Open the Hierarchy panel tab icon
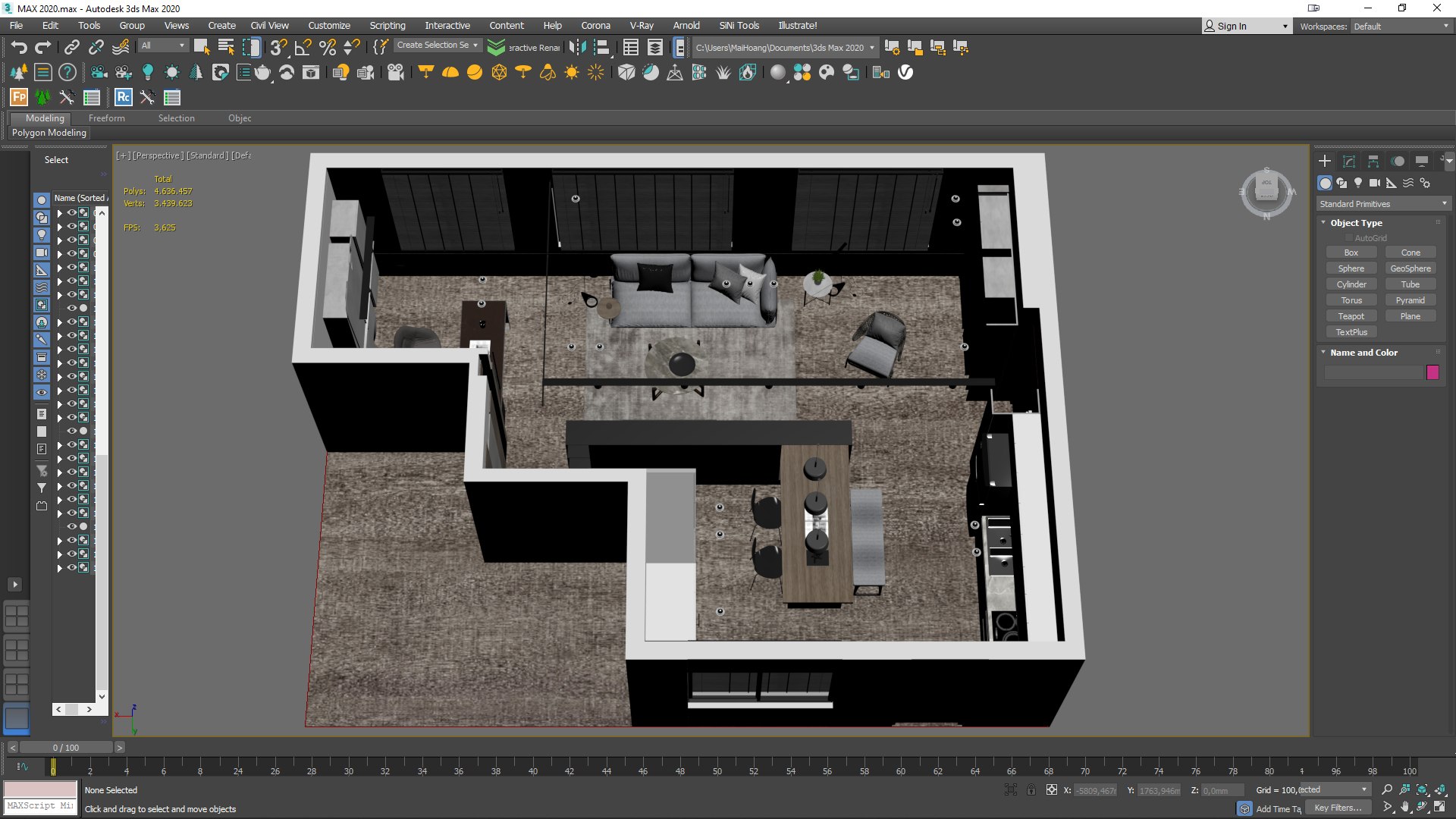Viewport: 1456px width, 819px height. coord(1373,161)
